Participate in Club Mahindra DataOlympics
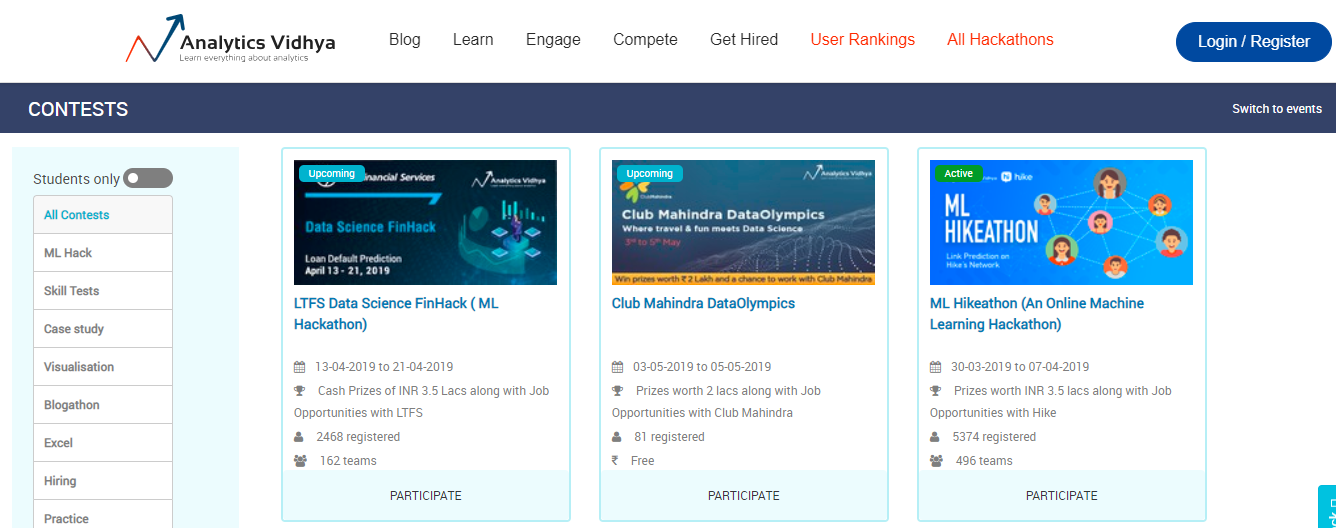1336x528 pixels. pyautogui.click(x=743, y=495)
